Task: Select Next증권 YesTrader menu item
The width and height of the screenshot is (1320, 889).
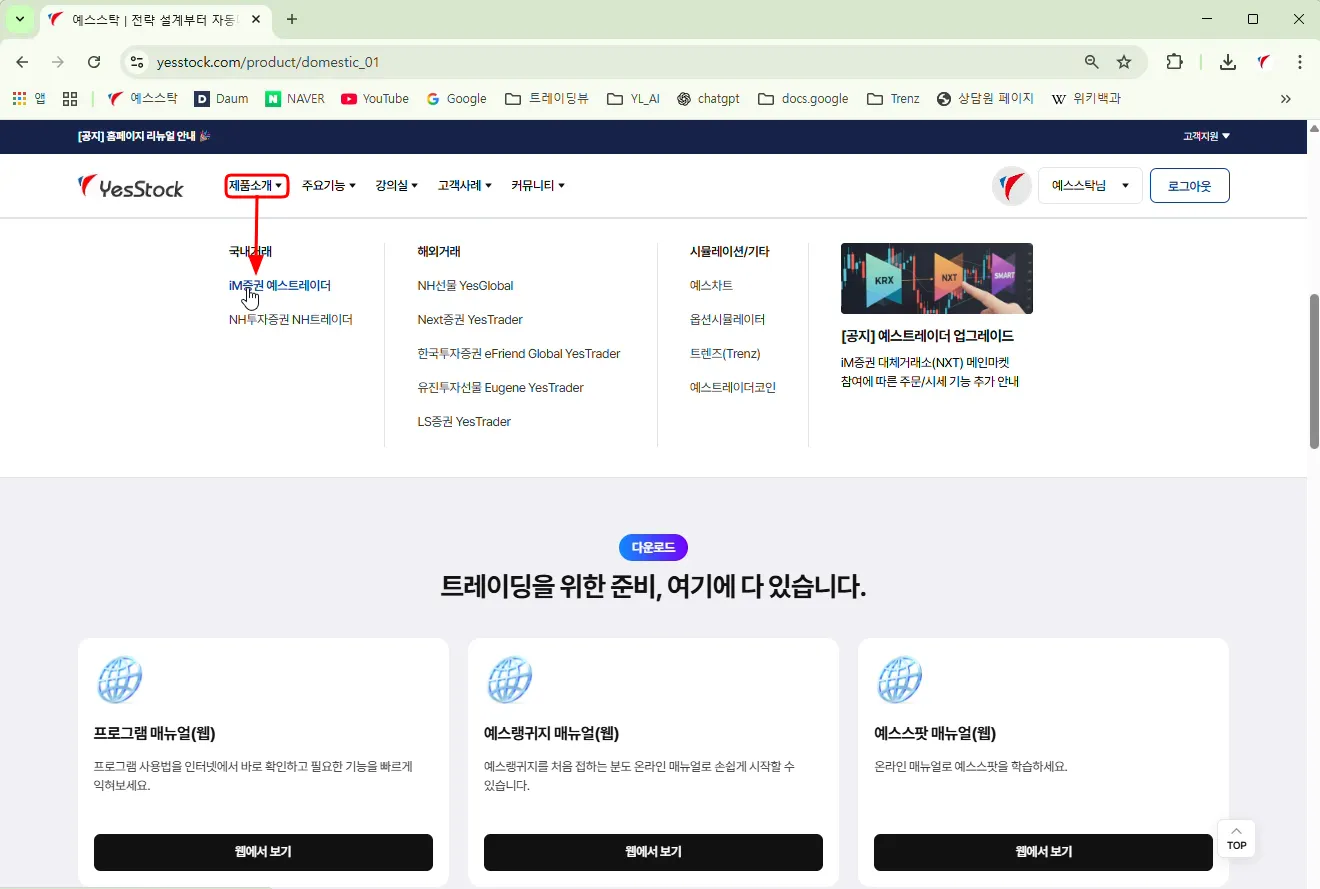Action: (470, 320)
